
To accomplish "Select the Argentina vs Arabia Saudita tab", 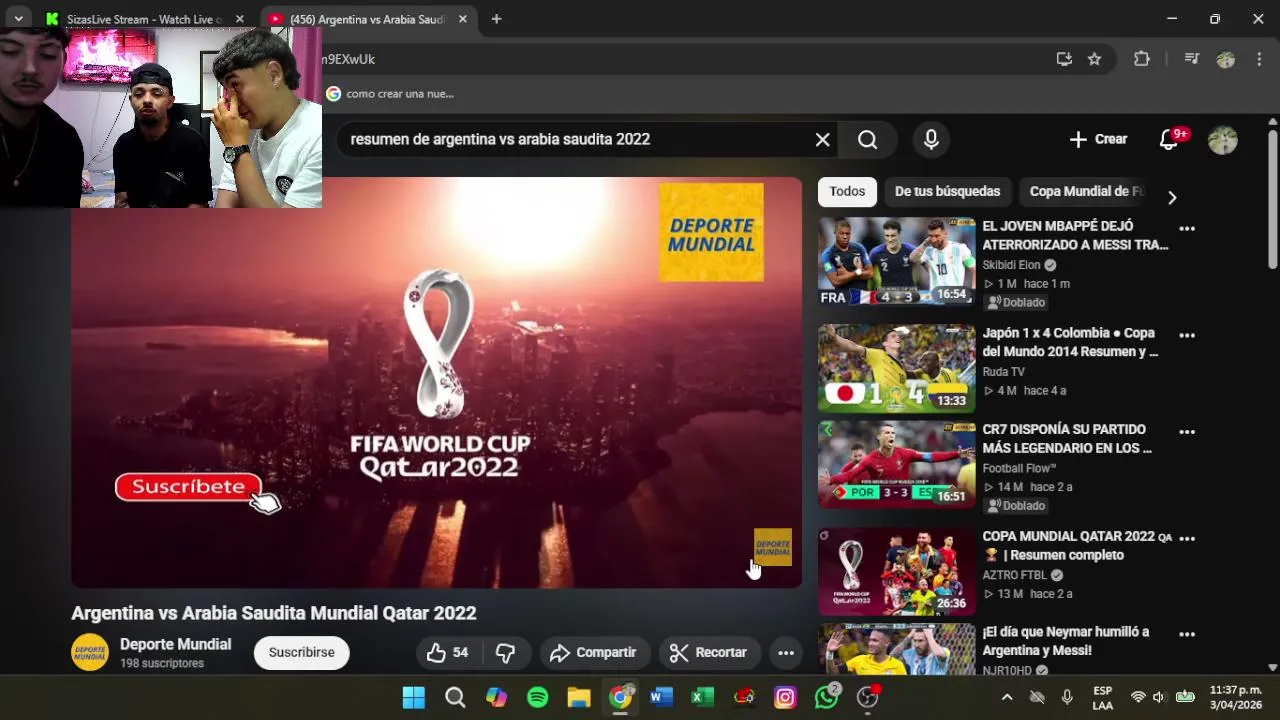I will point(367,19).
